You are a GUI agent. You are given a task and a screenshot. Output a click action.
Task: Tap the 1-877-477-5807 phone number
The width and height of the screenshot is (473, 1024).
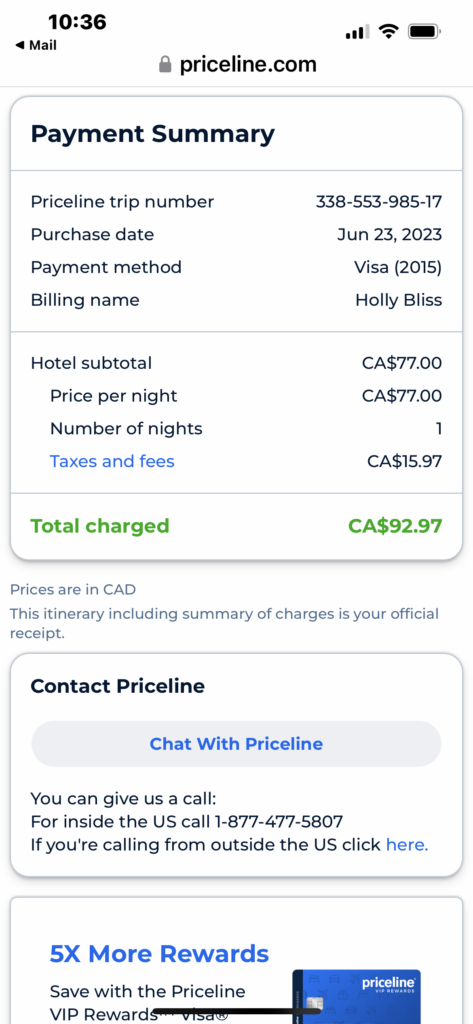279,821
